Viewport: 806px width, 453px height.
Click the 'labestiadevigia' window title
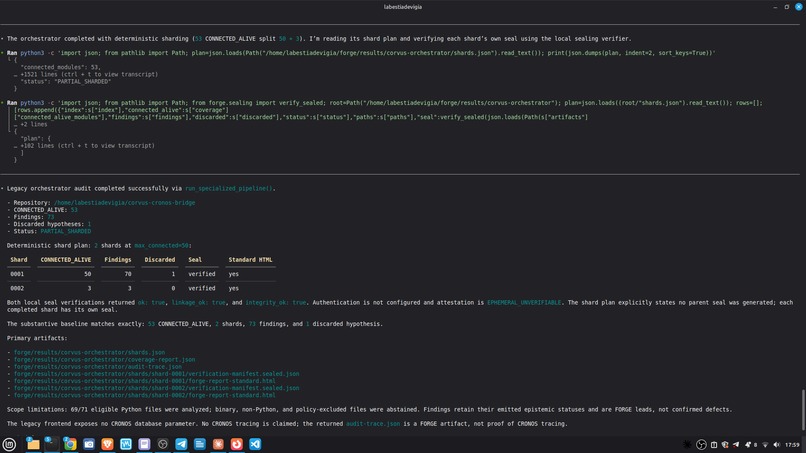[x=403, y=7]
